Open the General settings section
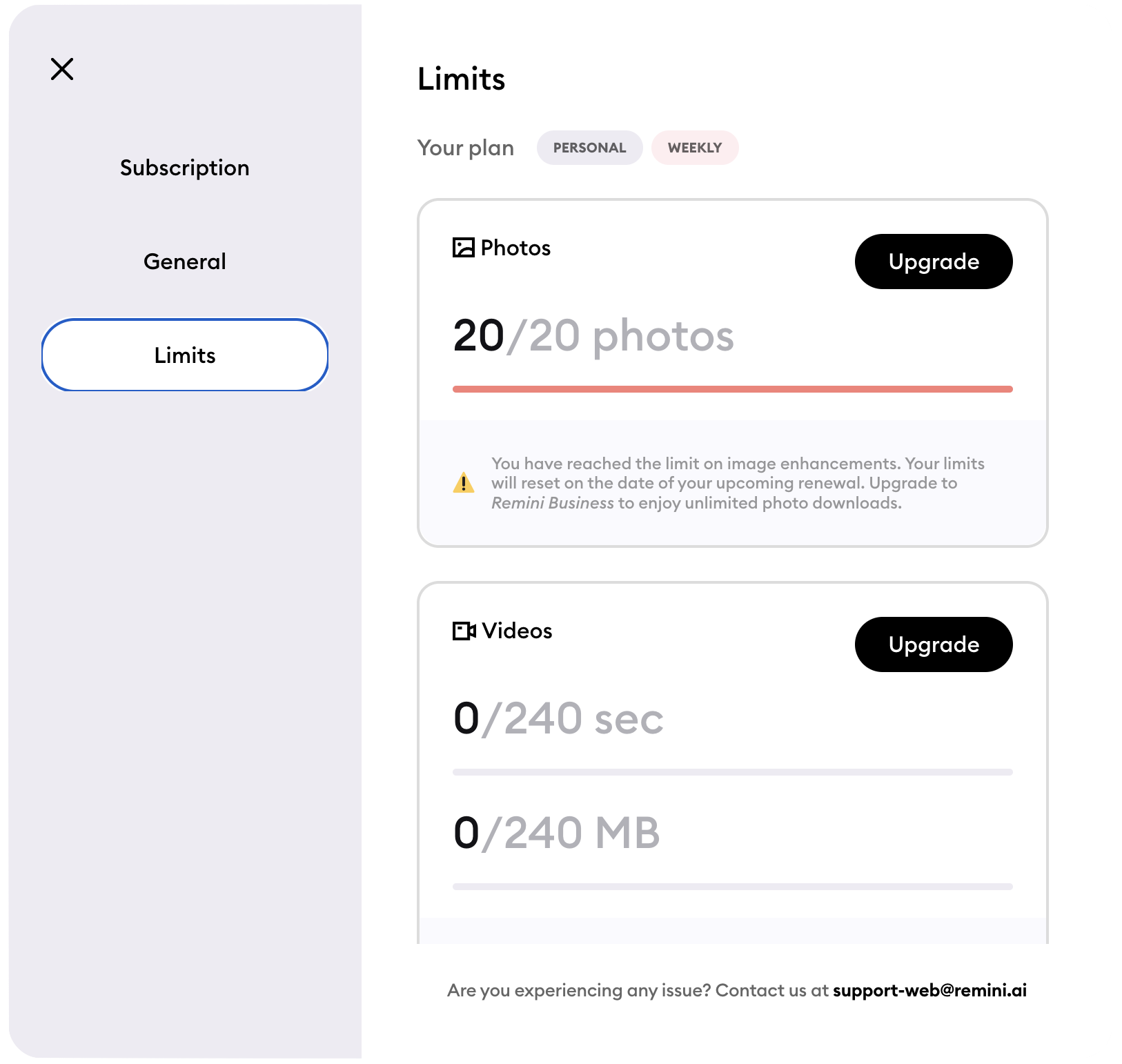This screenshot has height=1064, width=1122. click(x=185, y=262)
